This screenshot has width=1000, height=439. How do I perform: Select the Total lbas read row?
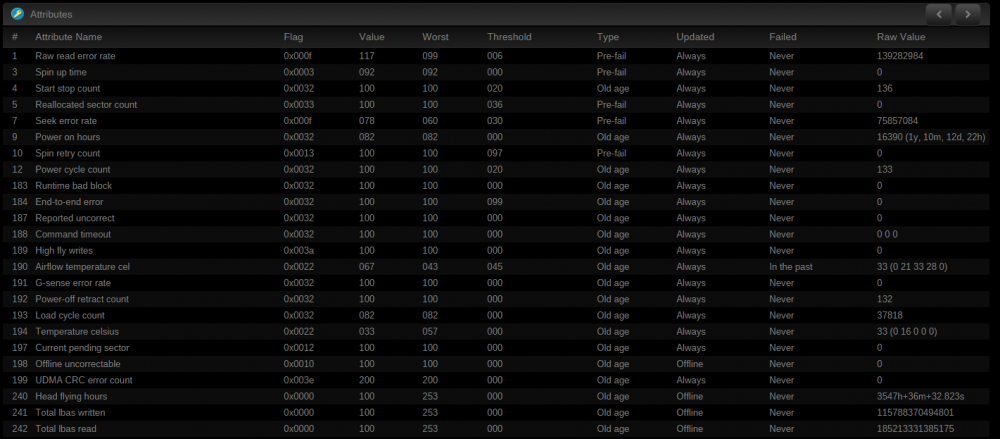click(496, 429)
